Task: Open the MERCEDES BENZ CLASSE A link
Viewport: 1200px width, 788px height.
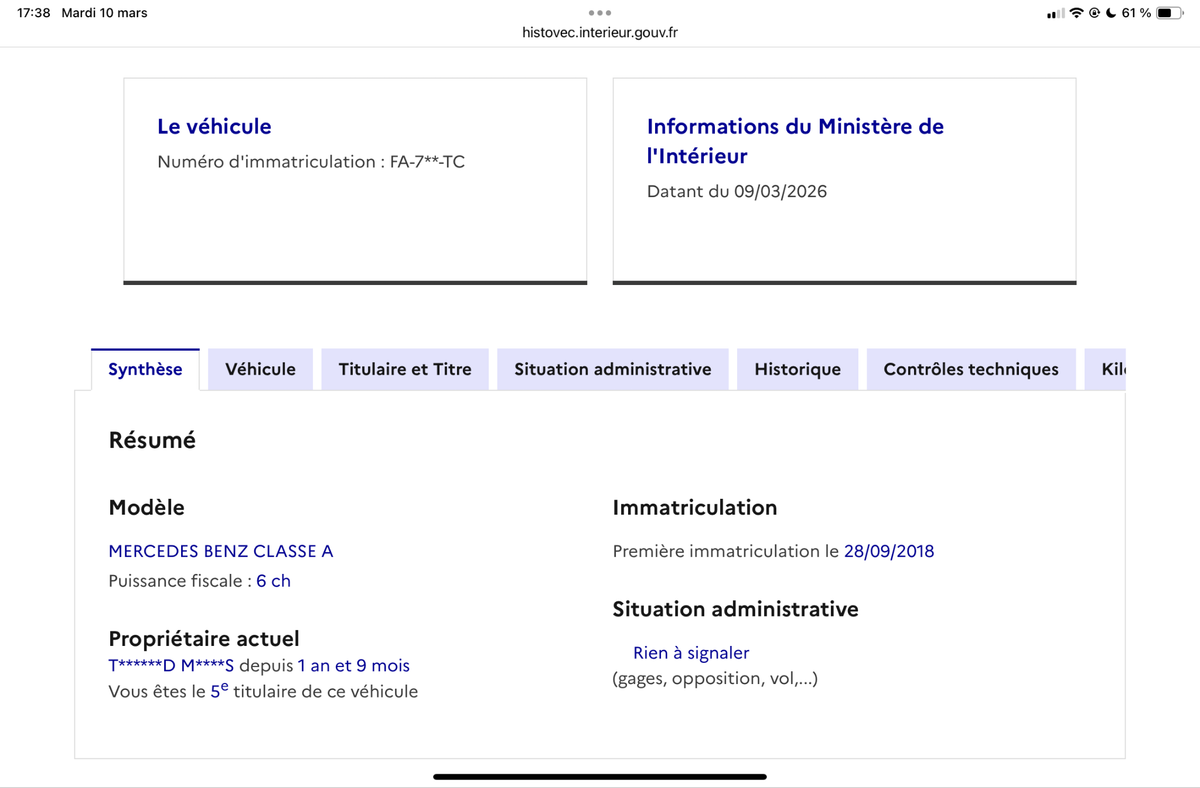Action: 221,551
